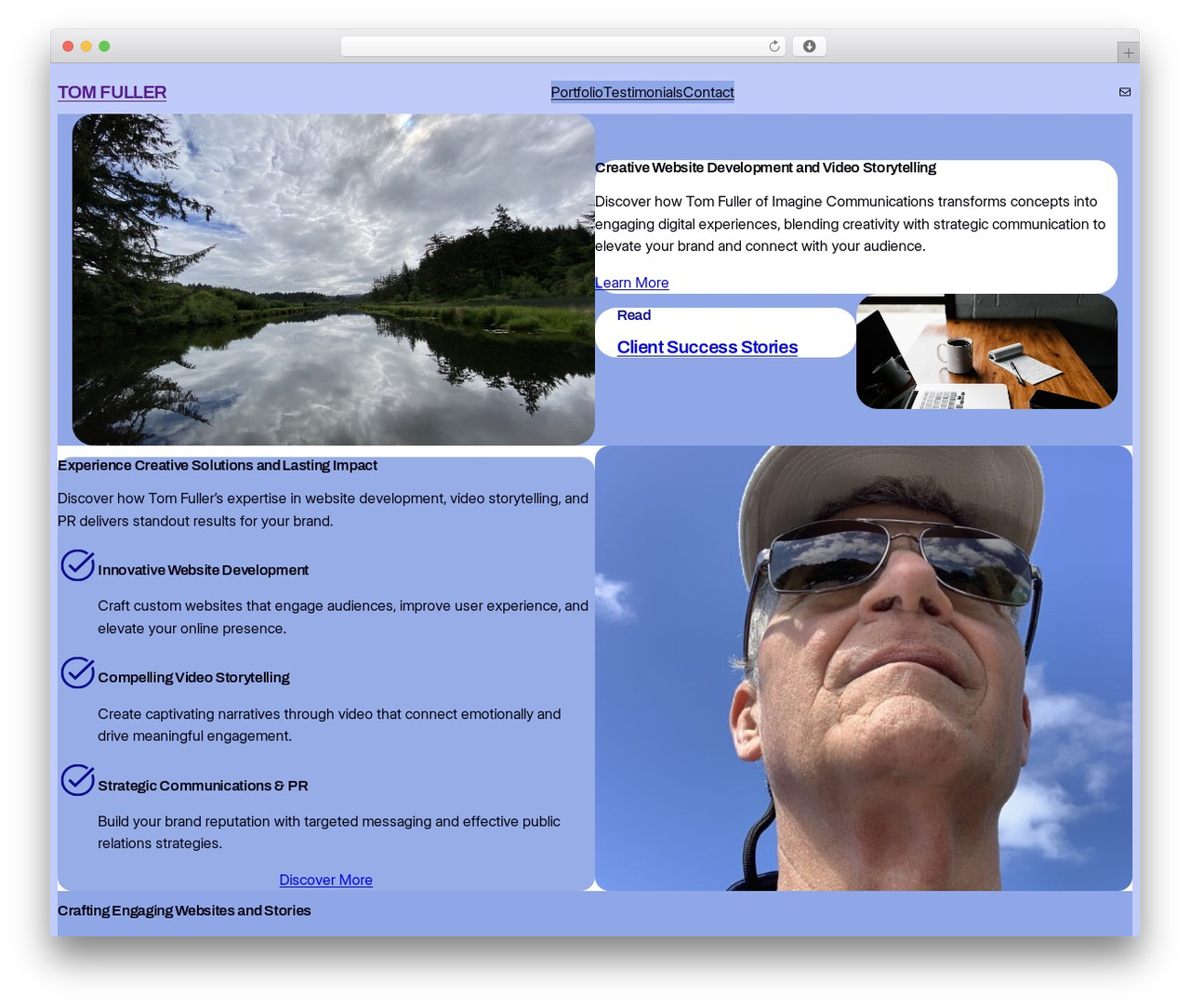Click the checkmark icon beside Innovative Website Development
1190x1008 pixels.
(x=77, y=565)
